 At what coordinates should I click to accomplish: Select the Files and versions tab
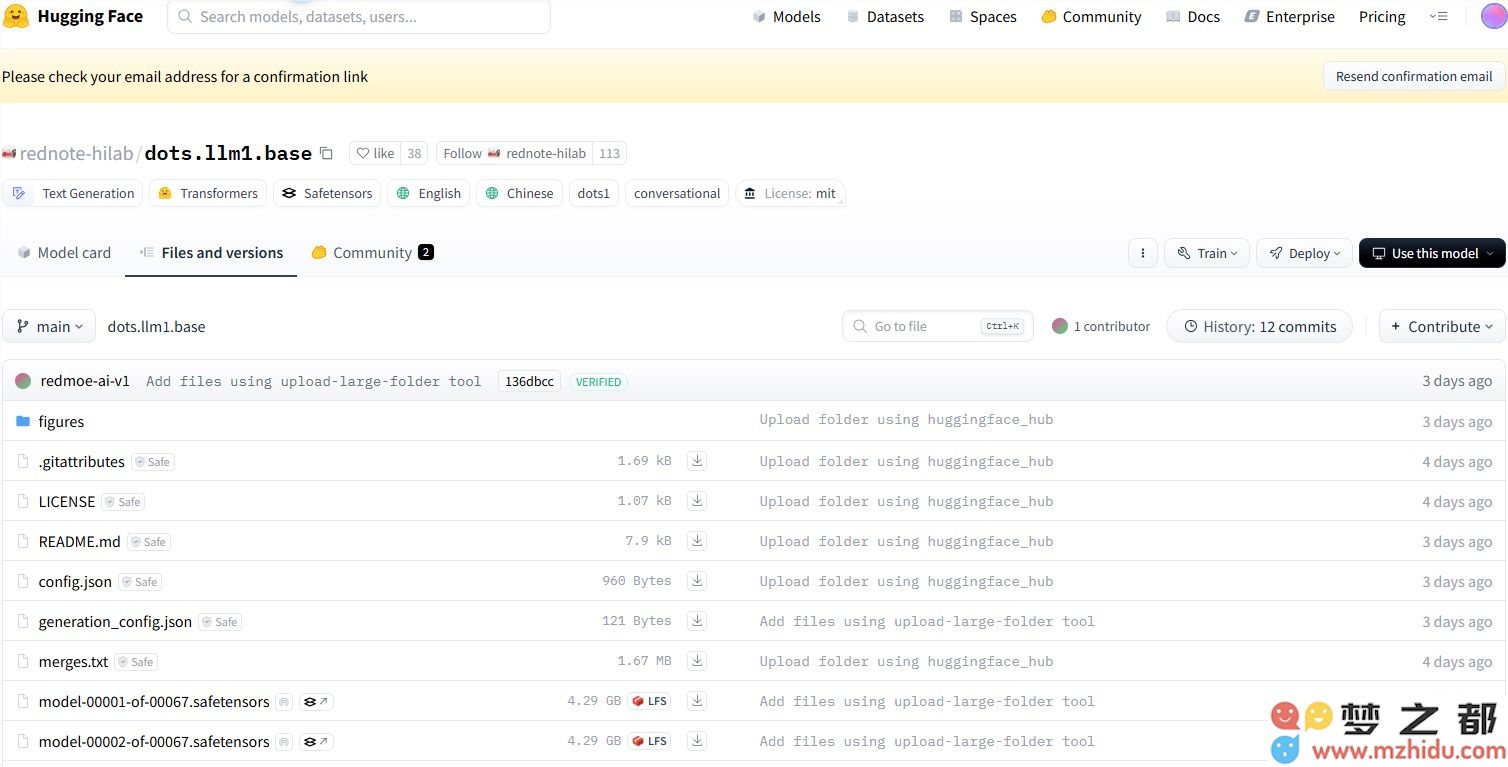click(211, 253)
